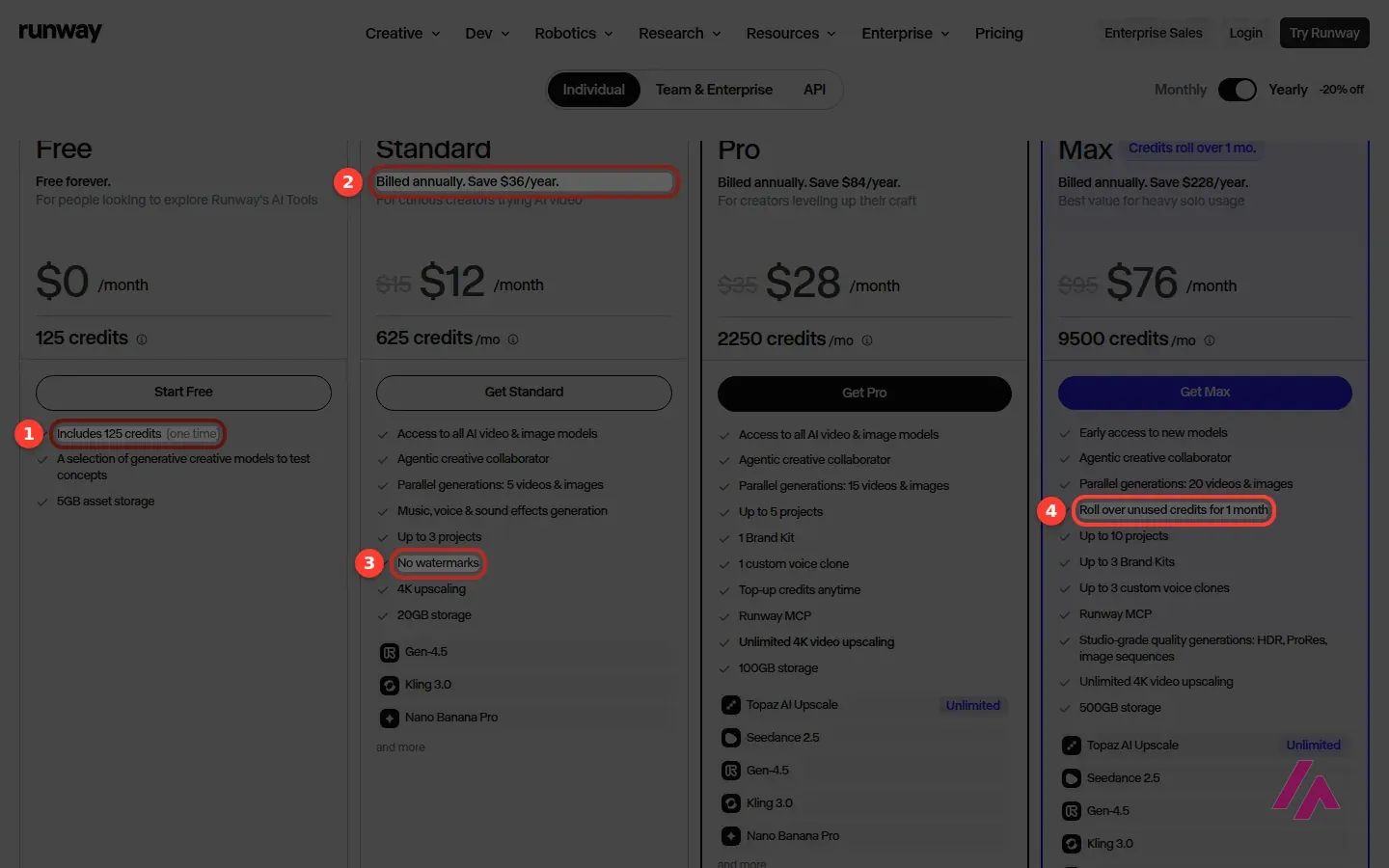Image resolution: width=1389 pixels, height=868 pixels.
Task: Click '4K upscaling' in Standard plan
Action: (431, 589)
